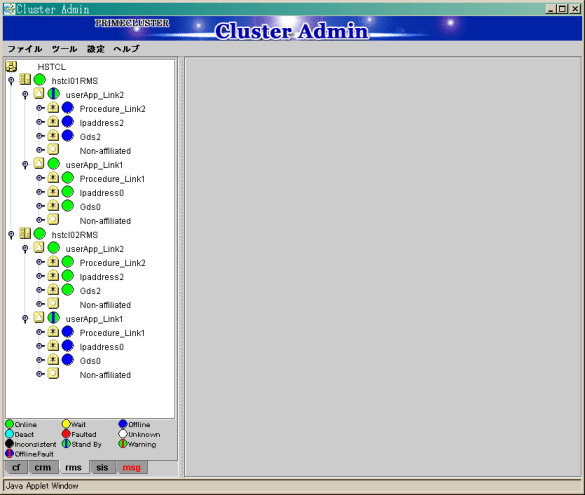This screenshot has height=495, width=585.
Task: Click Non-affiliated icon under hstcl01RMS userApp_Link2
Action: click(x=53, y=150)
